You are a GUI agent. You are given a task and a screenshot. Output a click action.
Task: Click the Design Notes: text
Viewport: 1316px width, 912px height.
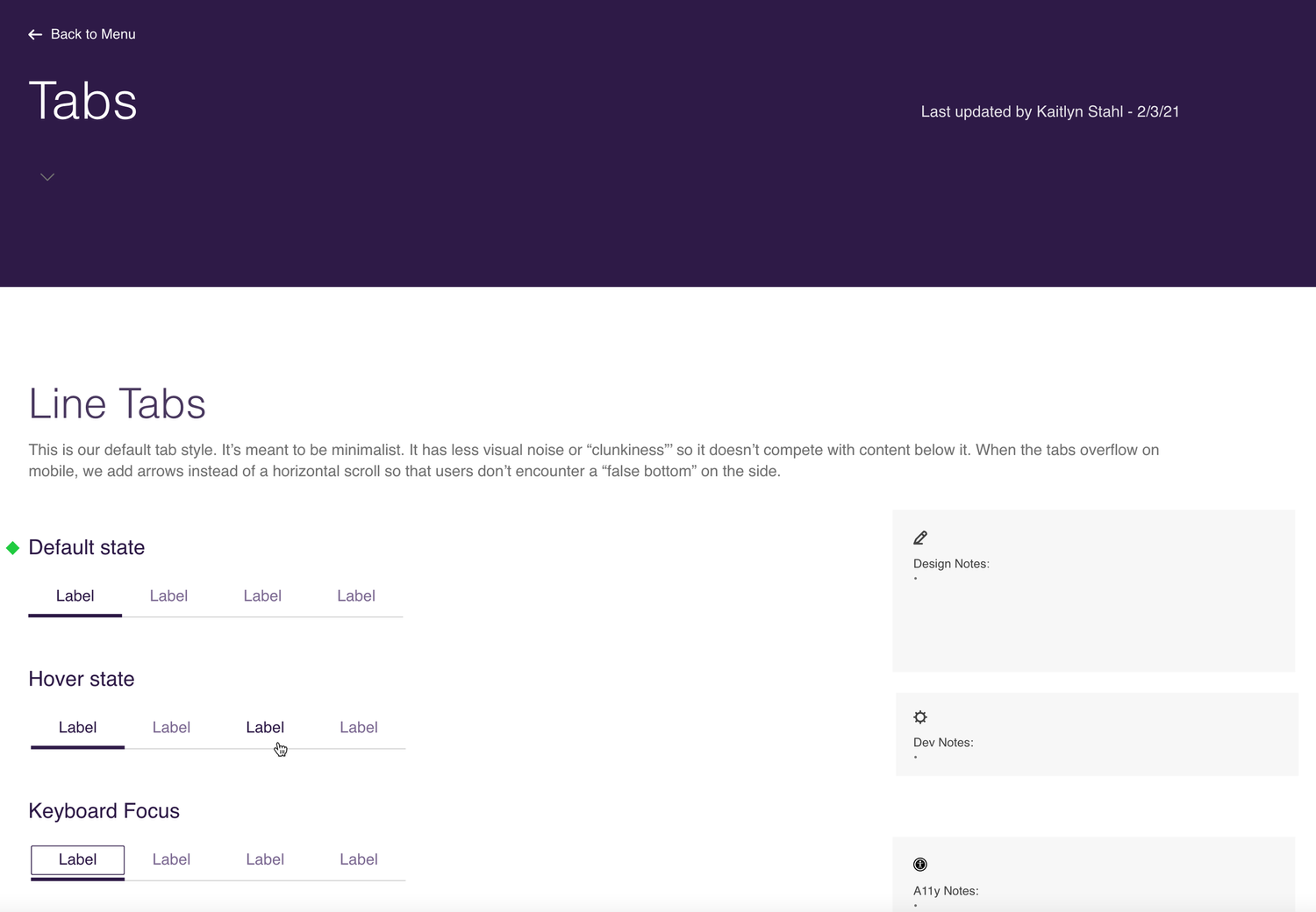[951, 564]
